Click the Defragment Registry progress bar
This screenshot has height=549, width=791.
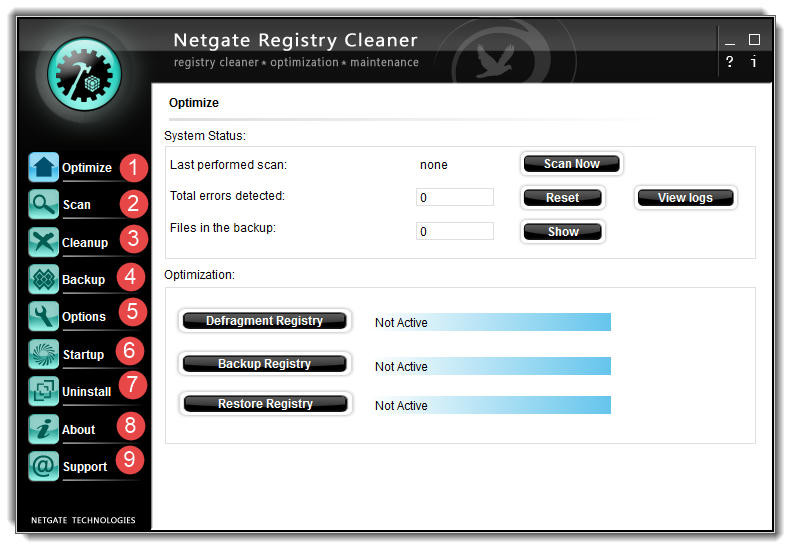pos(492,322)
